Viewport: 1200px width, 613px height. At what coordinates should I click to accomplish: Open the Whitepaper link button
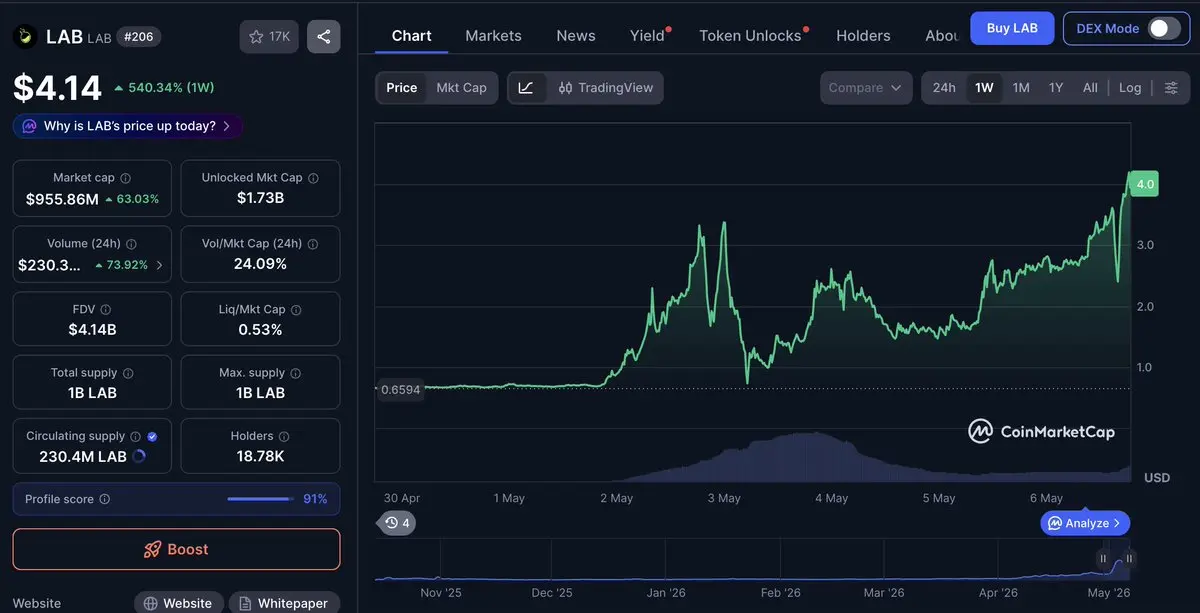click(x=282, y=603)
